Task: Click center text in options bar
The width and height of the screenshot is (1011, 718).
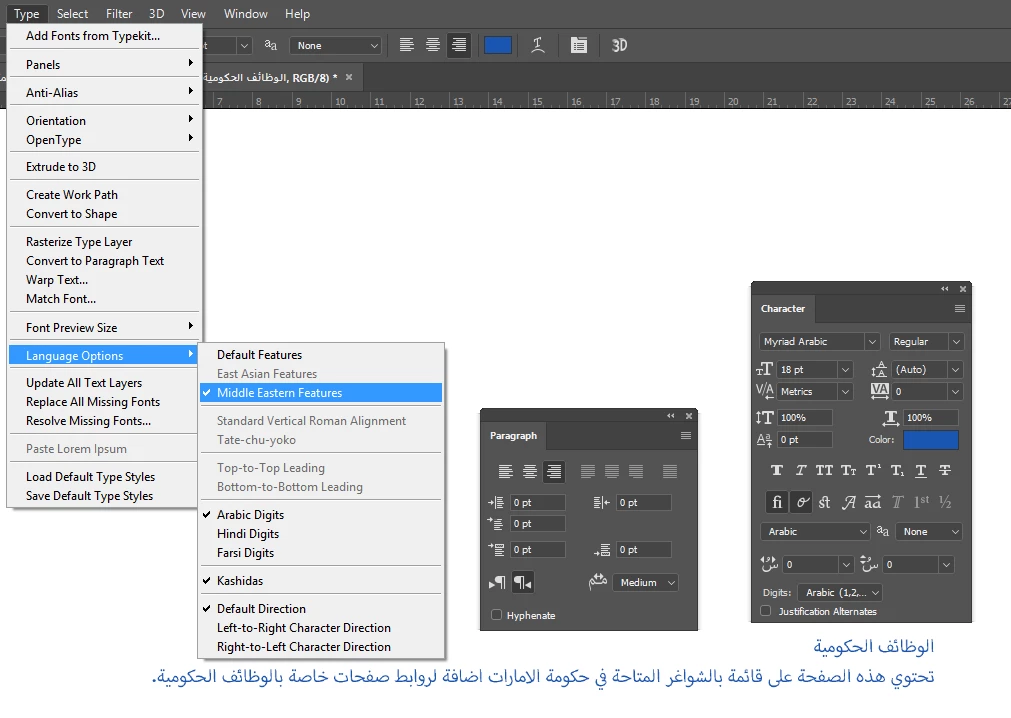Action: pos(433,45)
